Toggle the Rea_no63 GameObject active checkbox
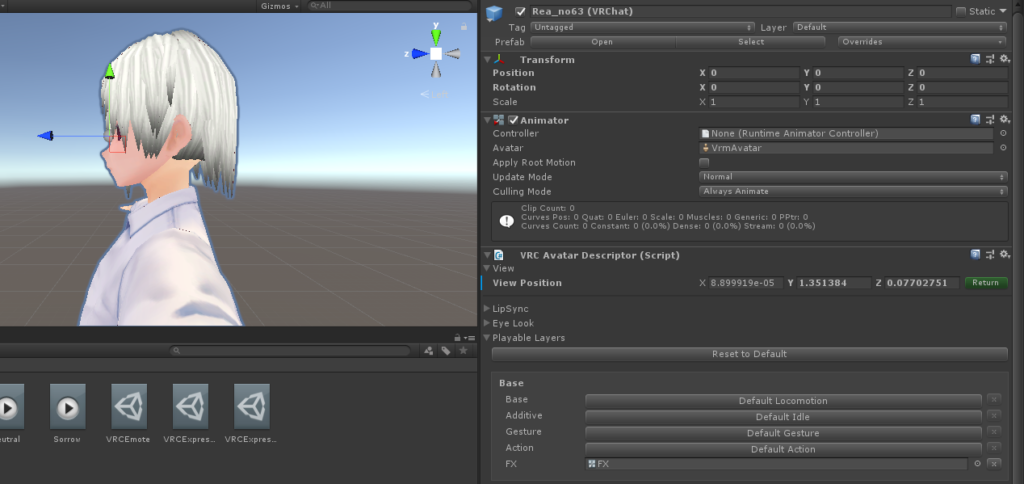 520,12
